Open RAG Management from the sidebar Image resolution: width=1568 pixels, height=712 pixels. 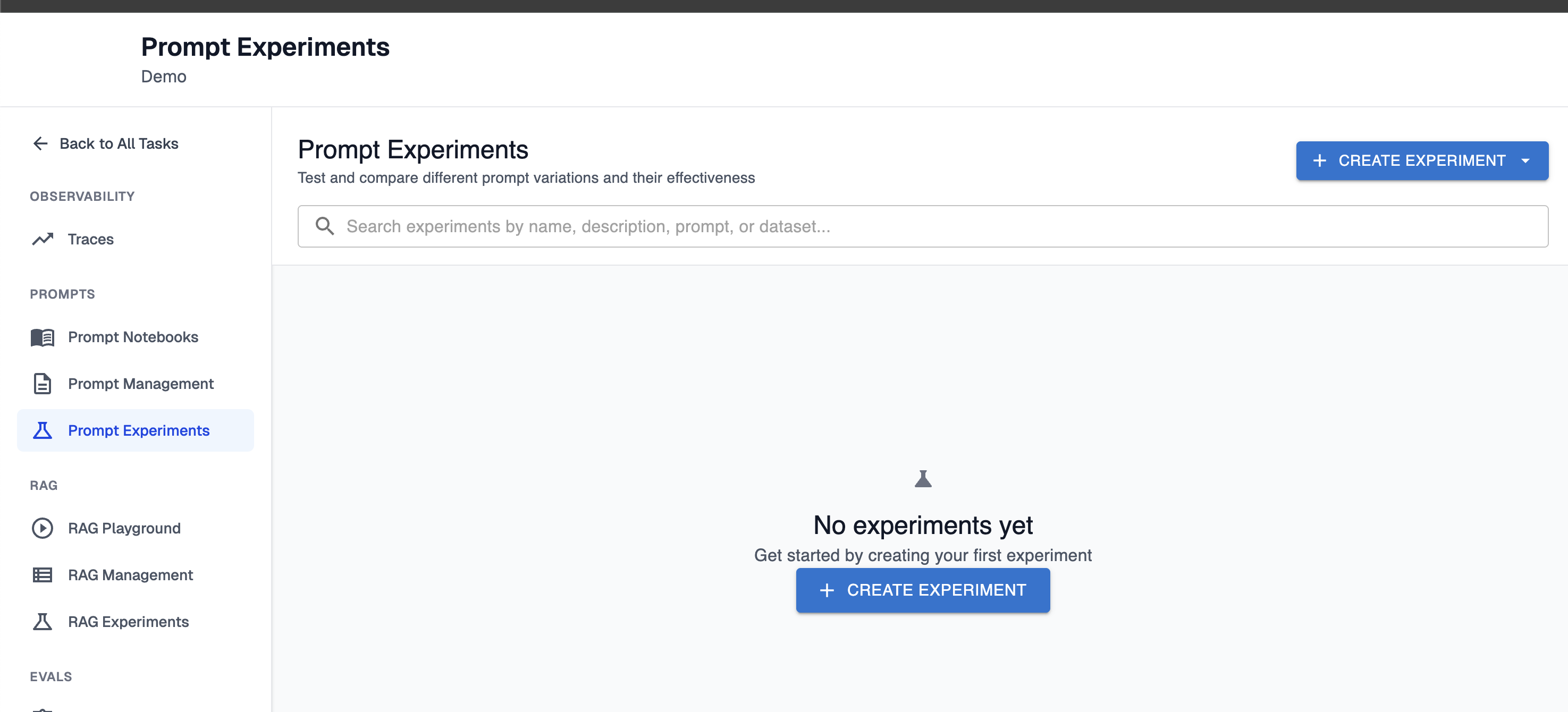(x=130, y=575)
